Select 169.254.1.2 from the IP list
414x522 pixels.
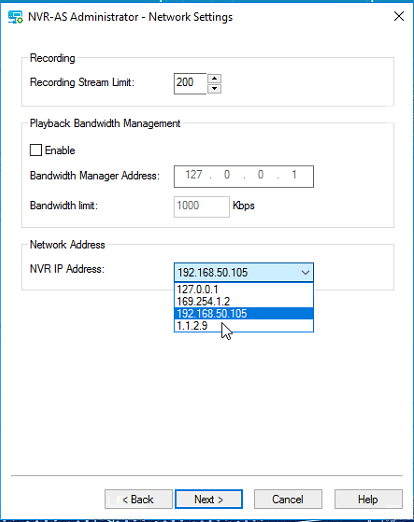[x=244, y=301]
